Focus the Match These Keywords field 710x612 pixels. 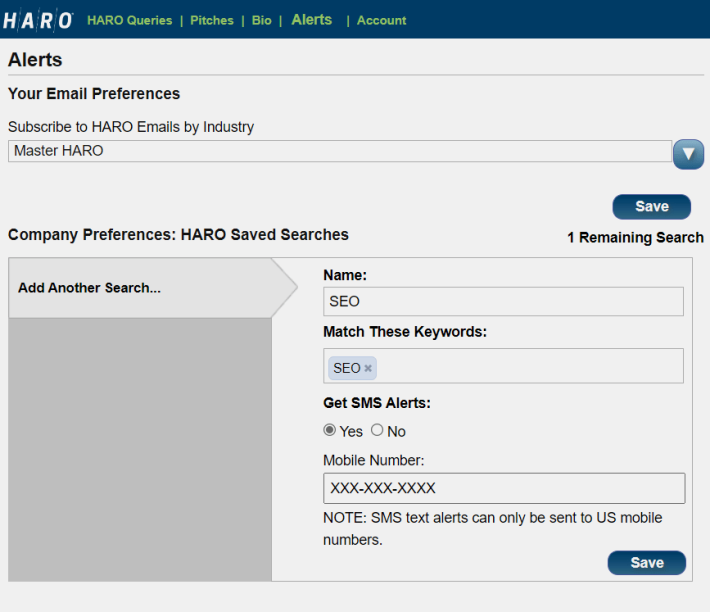[530, 366]
